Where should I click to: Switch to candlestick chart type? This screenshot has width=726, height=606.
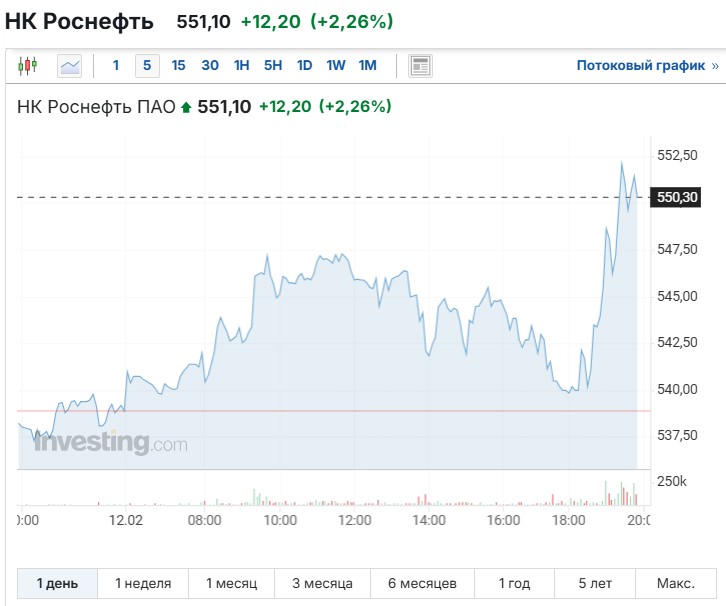[x=27, y=66]
